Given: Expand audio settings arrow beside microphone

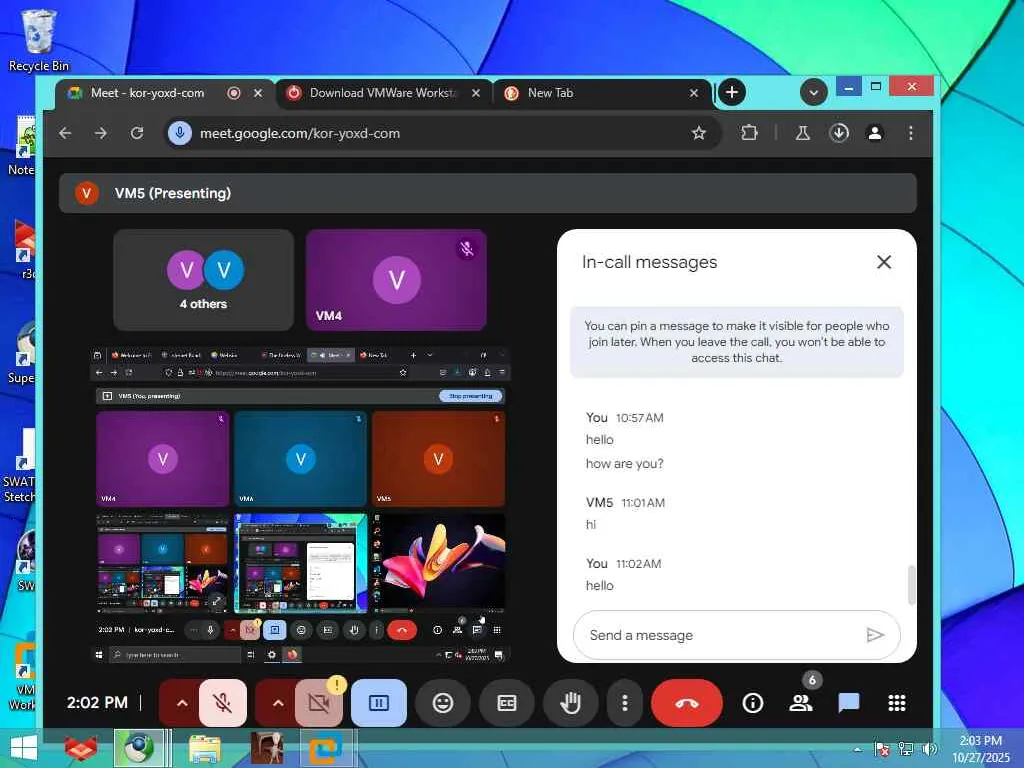Looking at the screenshot, I should pyautogui.click(x=182, y=703).
